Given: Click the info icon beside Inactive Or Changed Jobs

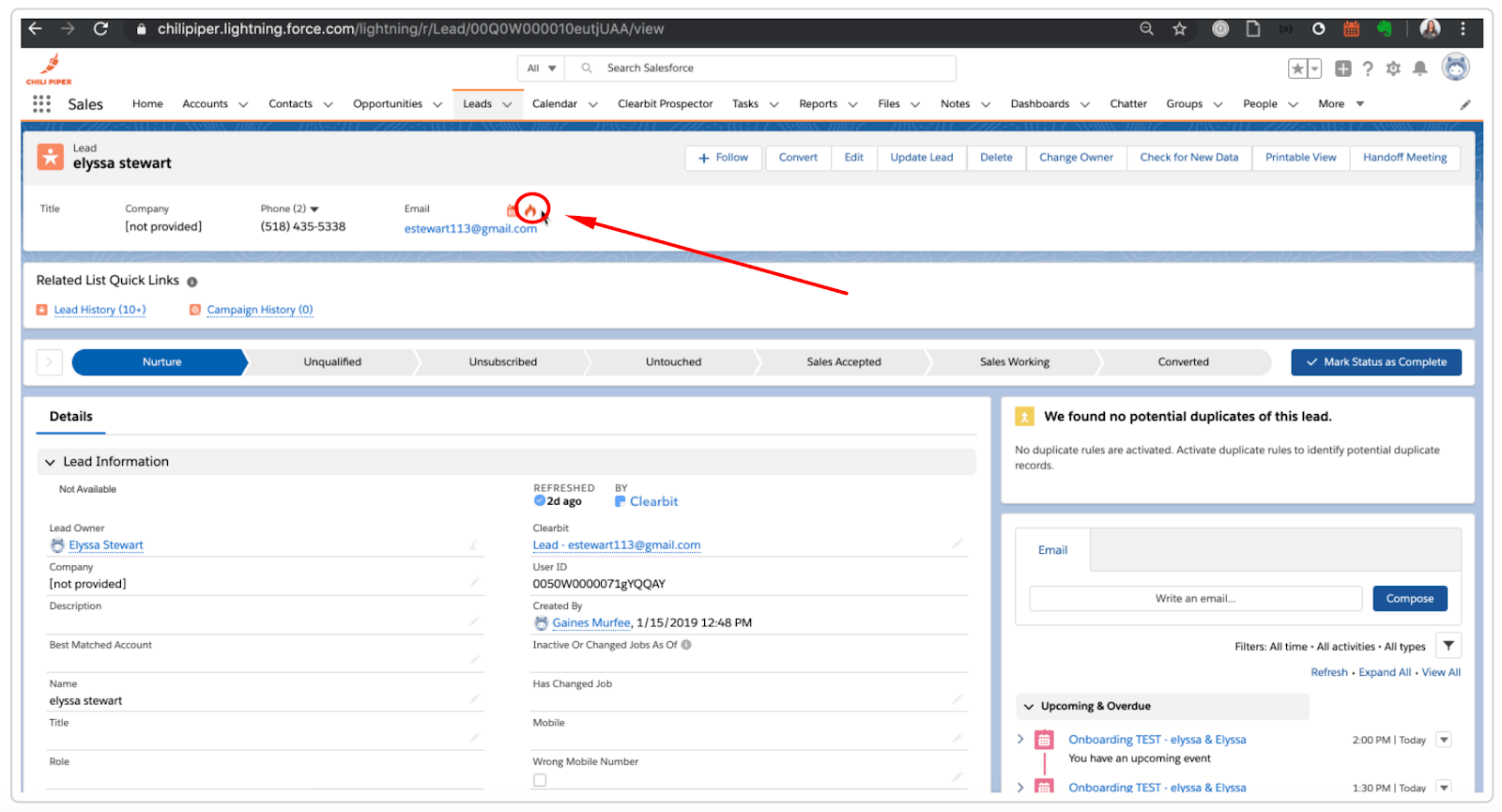Looking at the screenshot, I should [686, 645].
